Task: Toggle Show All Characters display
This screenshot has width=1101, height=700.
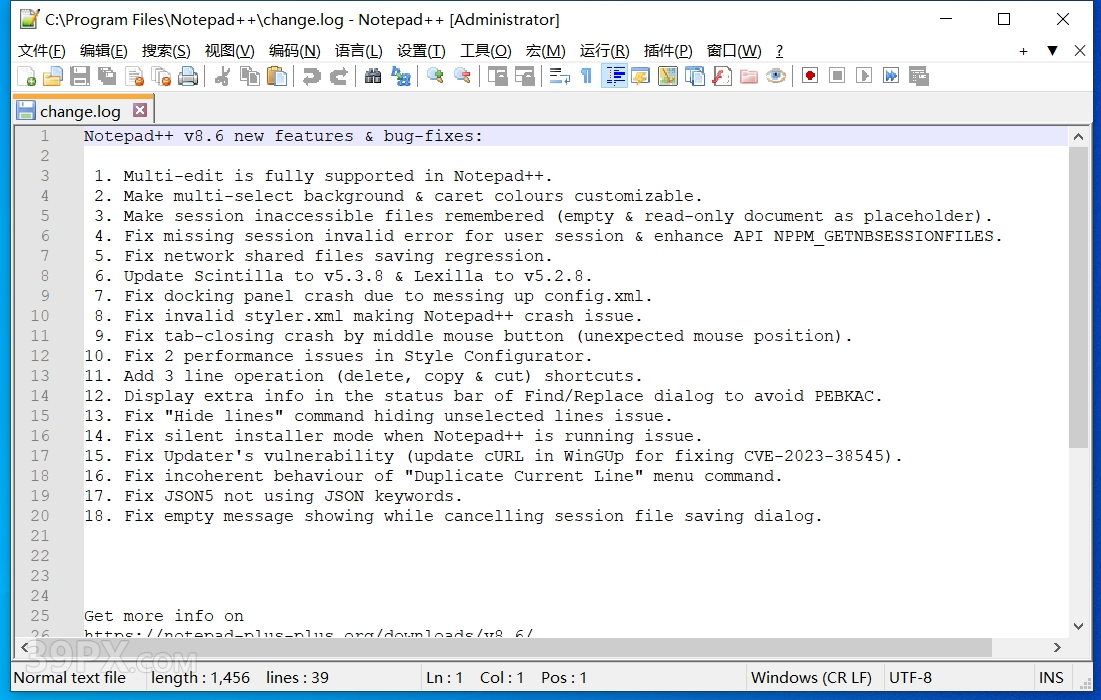Action: click(x=586, y=75)
